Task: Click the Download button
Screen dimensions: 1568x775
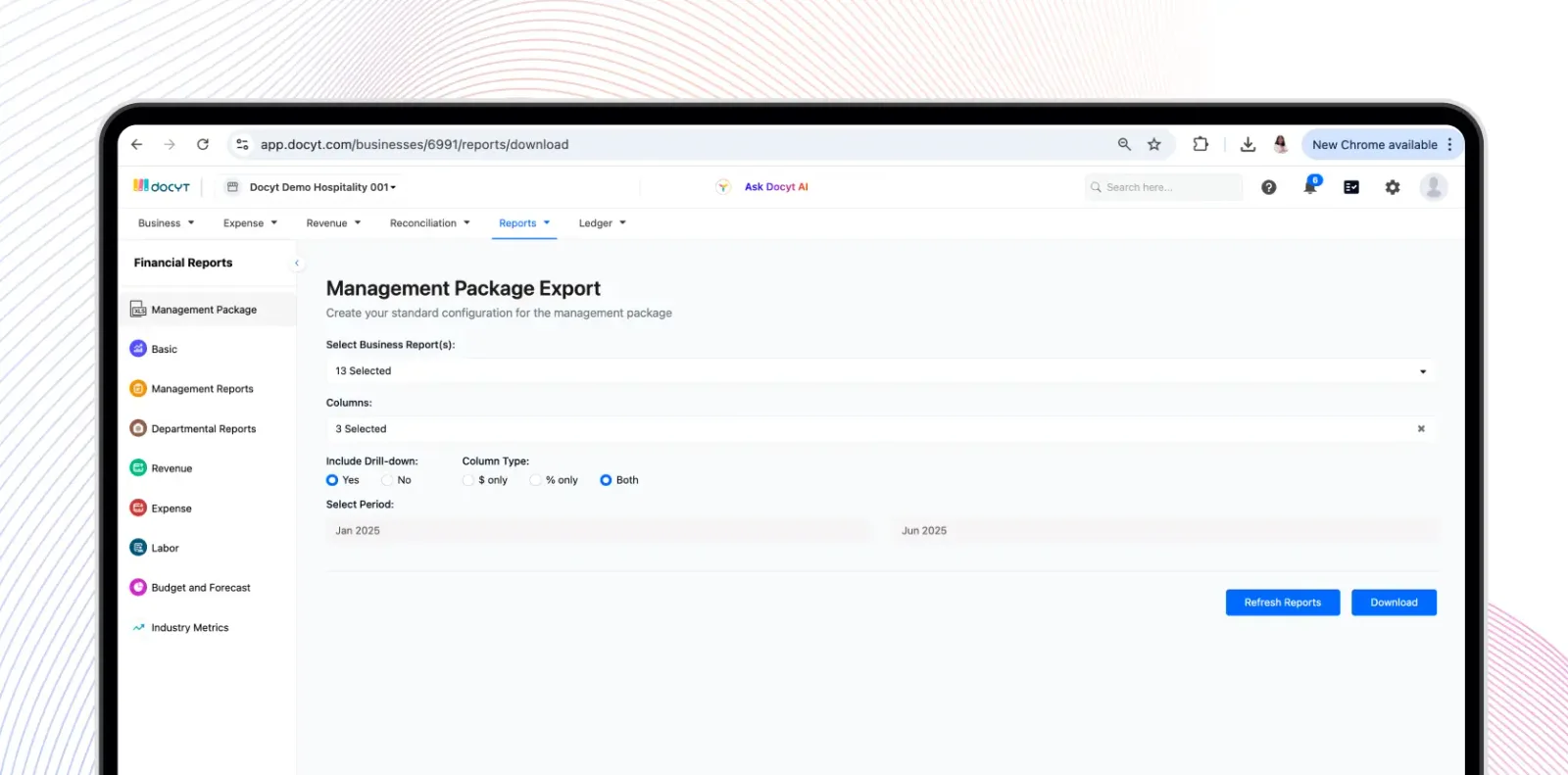Action: pyautogui.click(x=1394, y=603)
